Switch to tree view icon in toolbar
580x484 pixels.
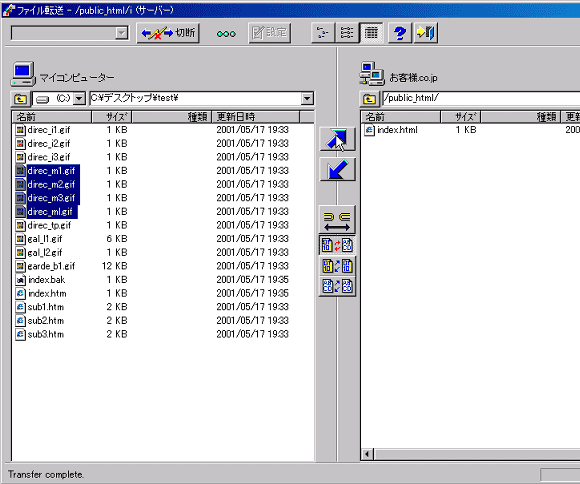click(323, 33)
